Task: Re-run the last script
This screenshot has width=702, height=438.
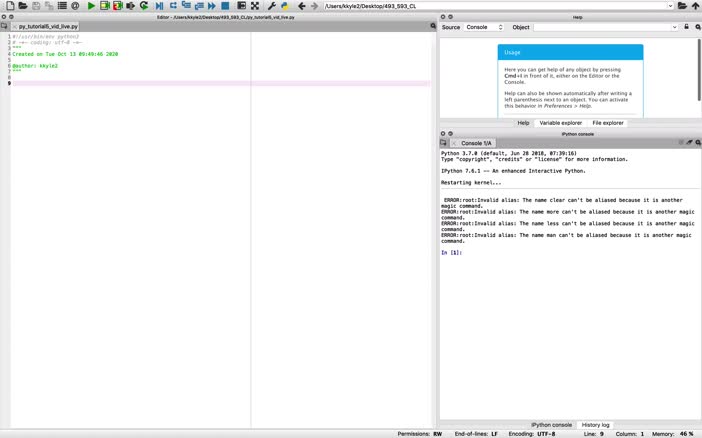Action: click(x=144, y=6)
